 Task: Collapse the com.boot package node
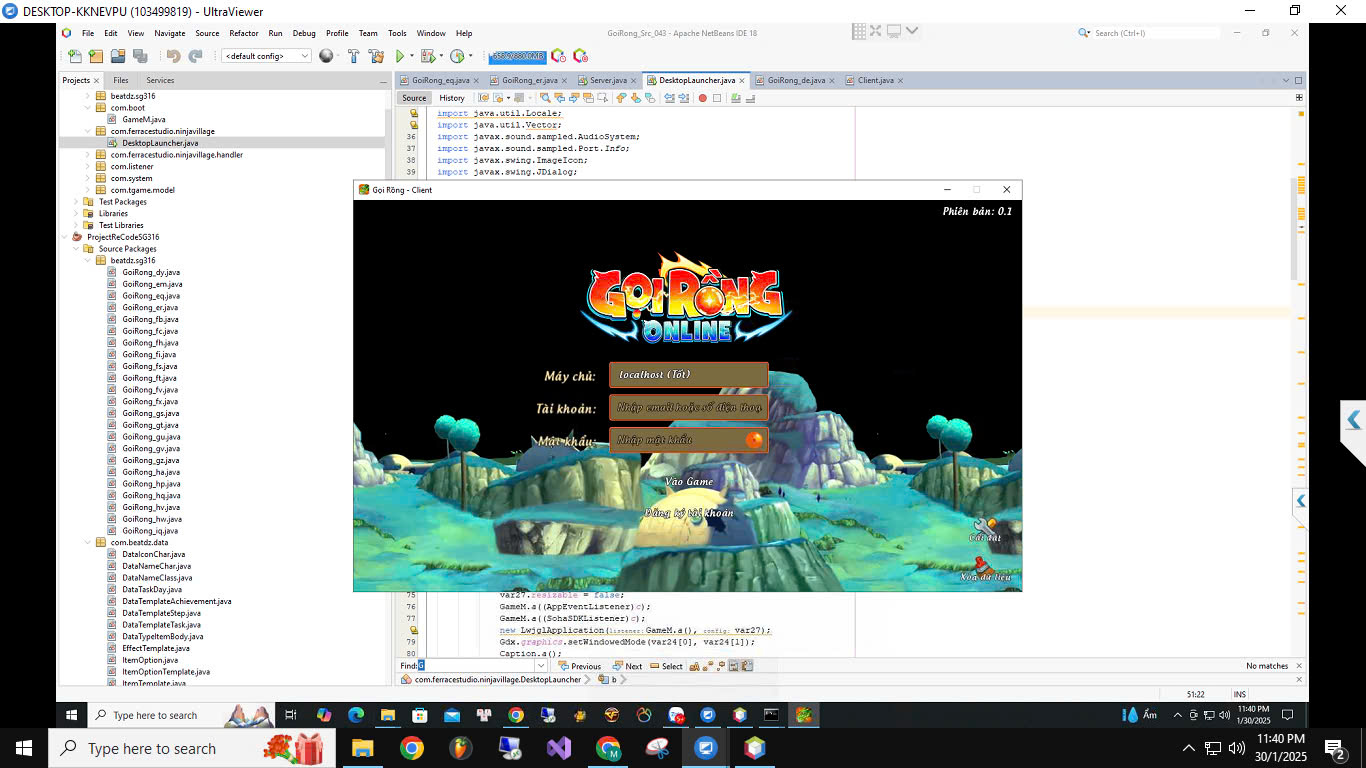pyautogui.click(x=88, y=107)
